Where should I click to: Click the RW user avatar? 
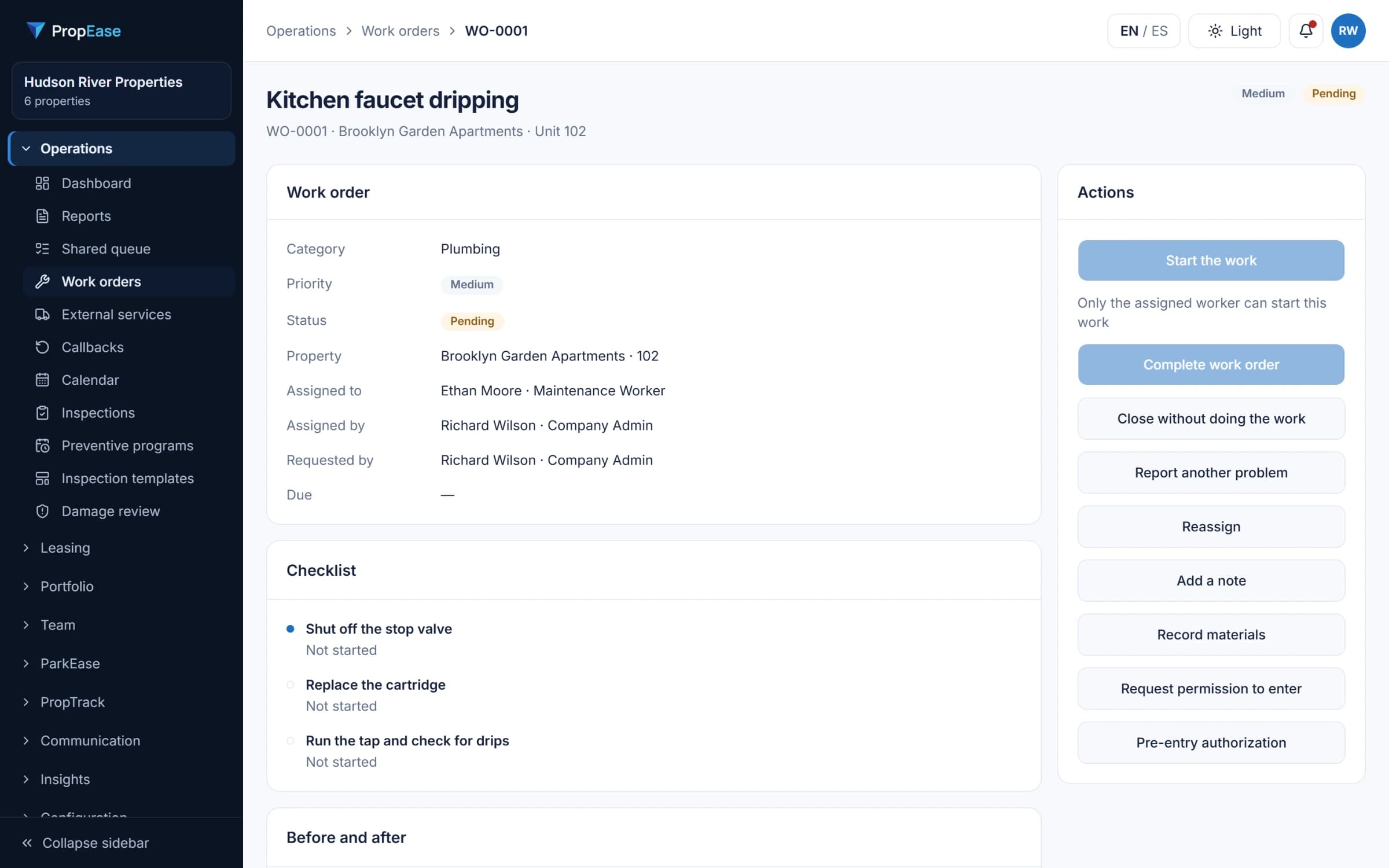coord(1348,31)
